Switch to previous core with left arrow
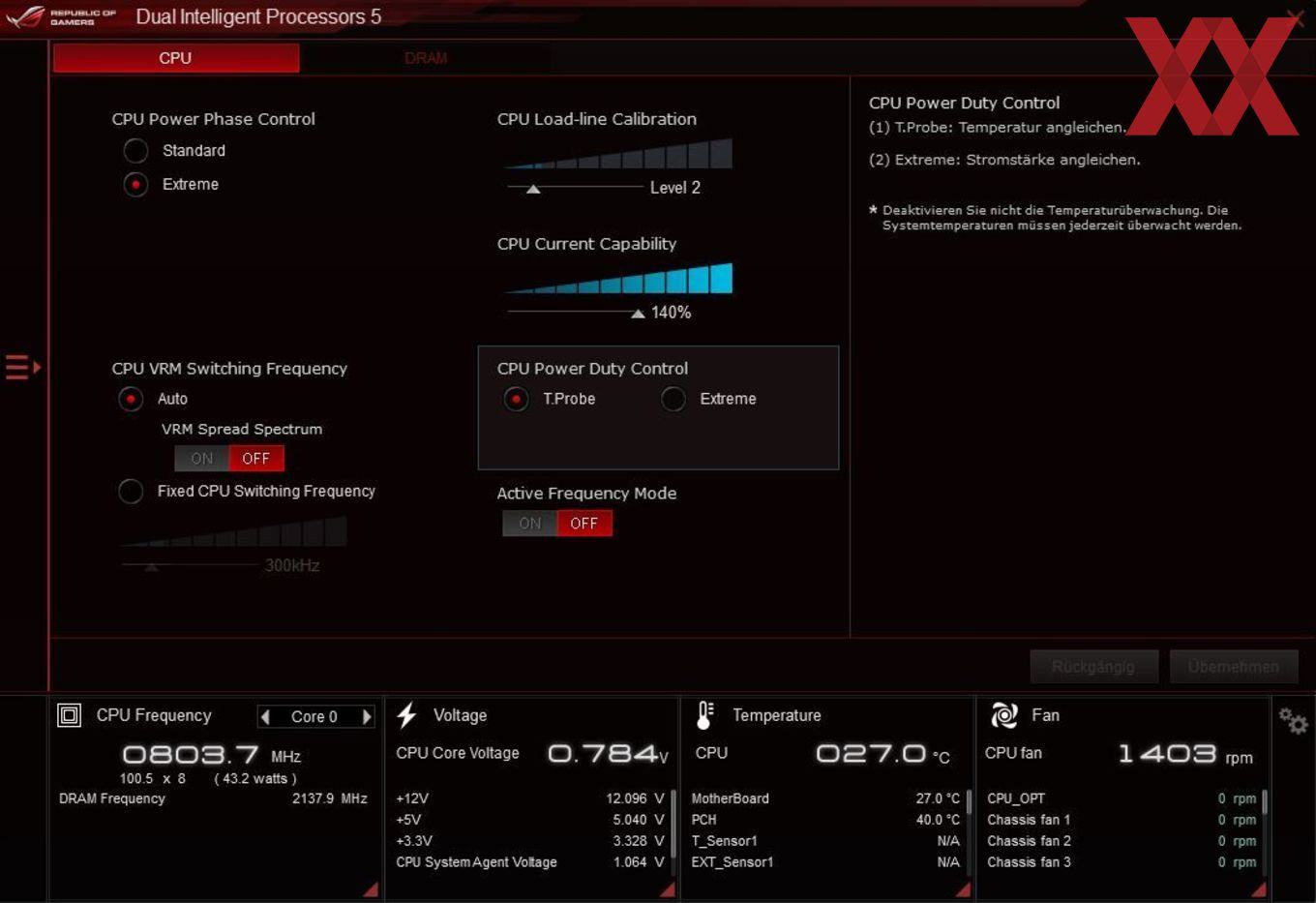The width and height of the screenshot is (1316, 903). pyautogui.click(x=265, y=717)
